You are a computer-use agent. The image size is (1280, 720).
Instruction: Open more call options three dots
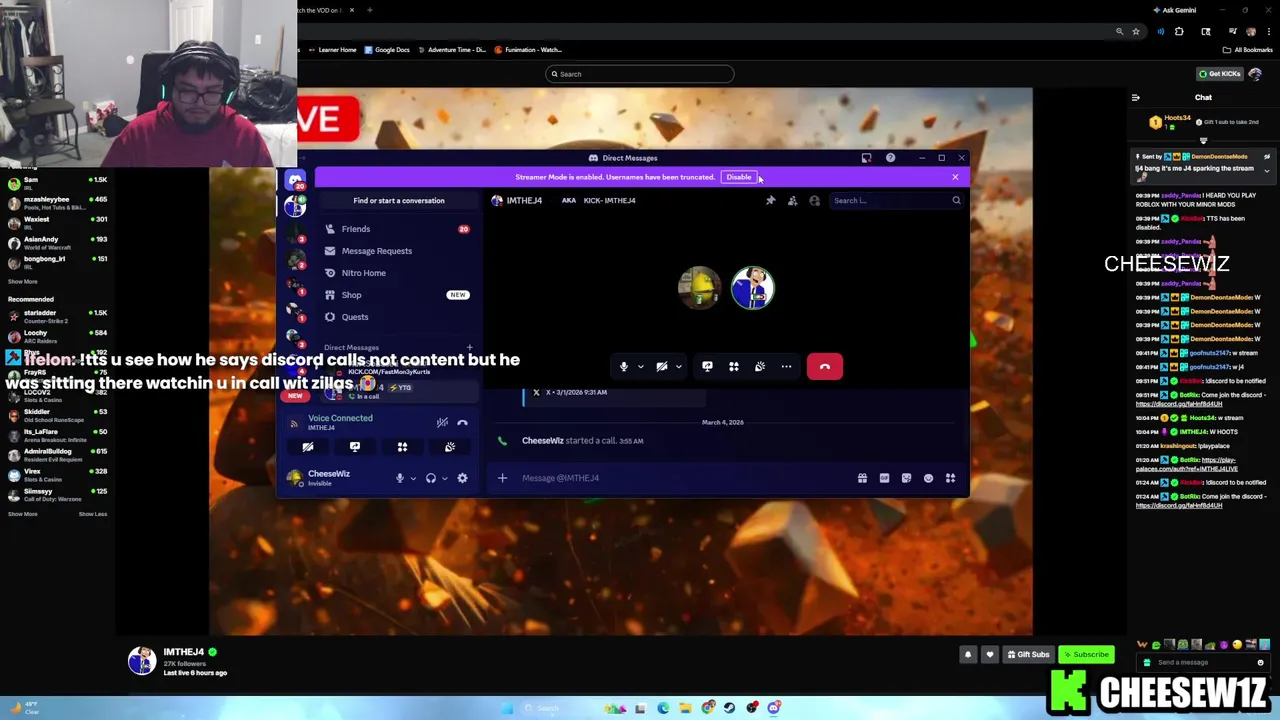[786, 367]
